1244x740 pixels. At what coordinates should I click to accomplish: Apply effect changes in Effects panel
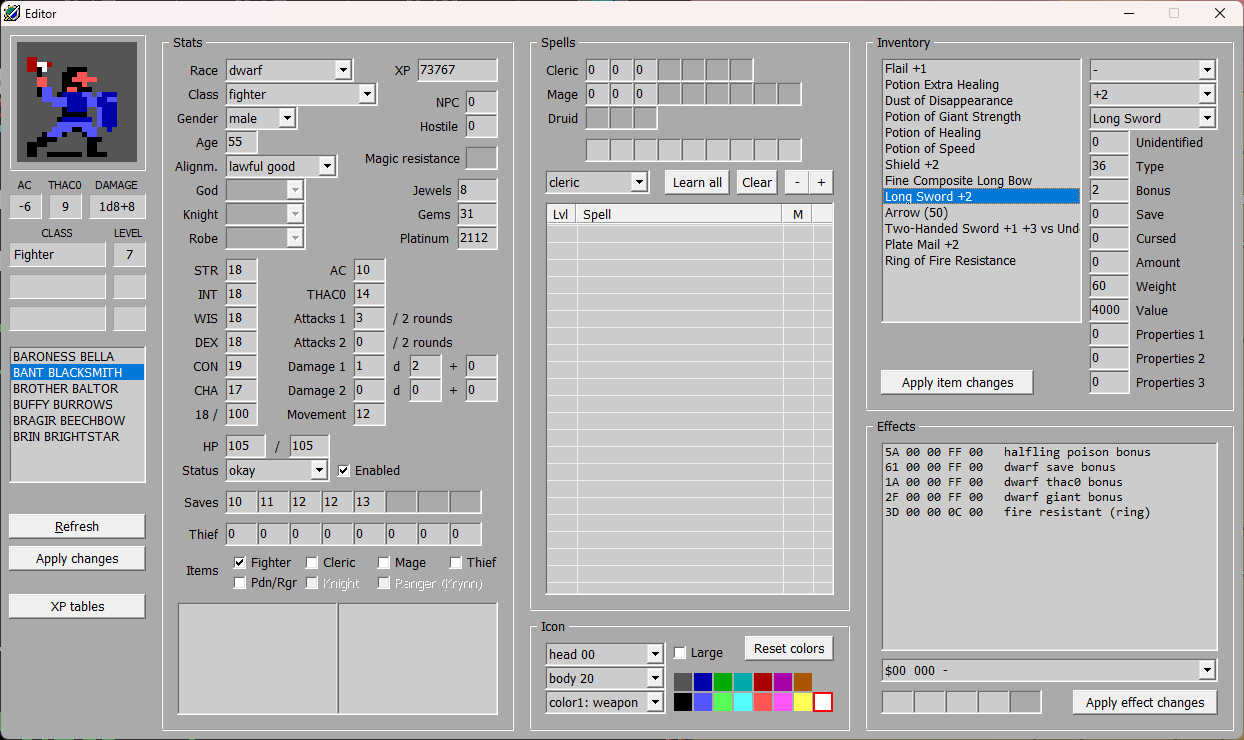pos(1144,702)
